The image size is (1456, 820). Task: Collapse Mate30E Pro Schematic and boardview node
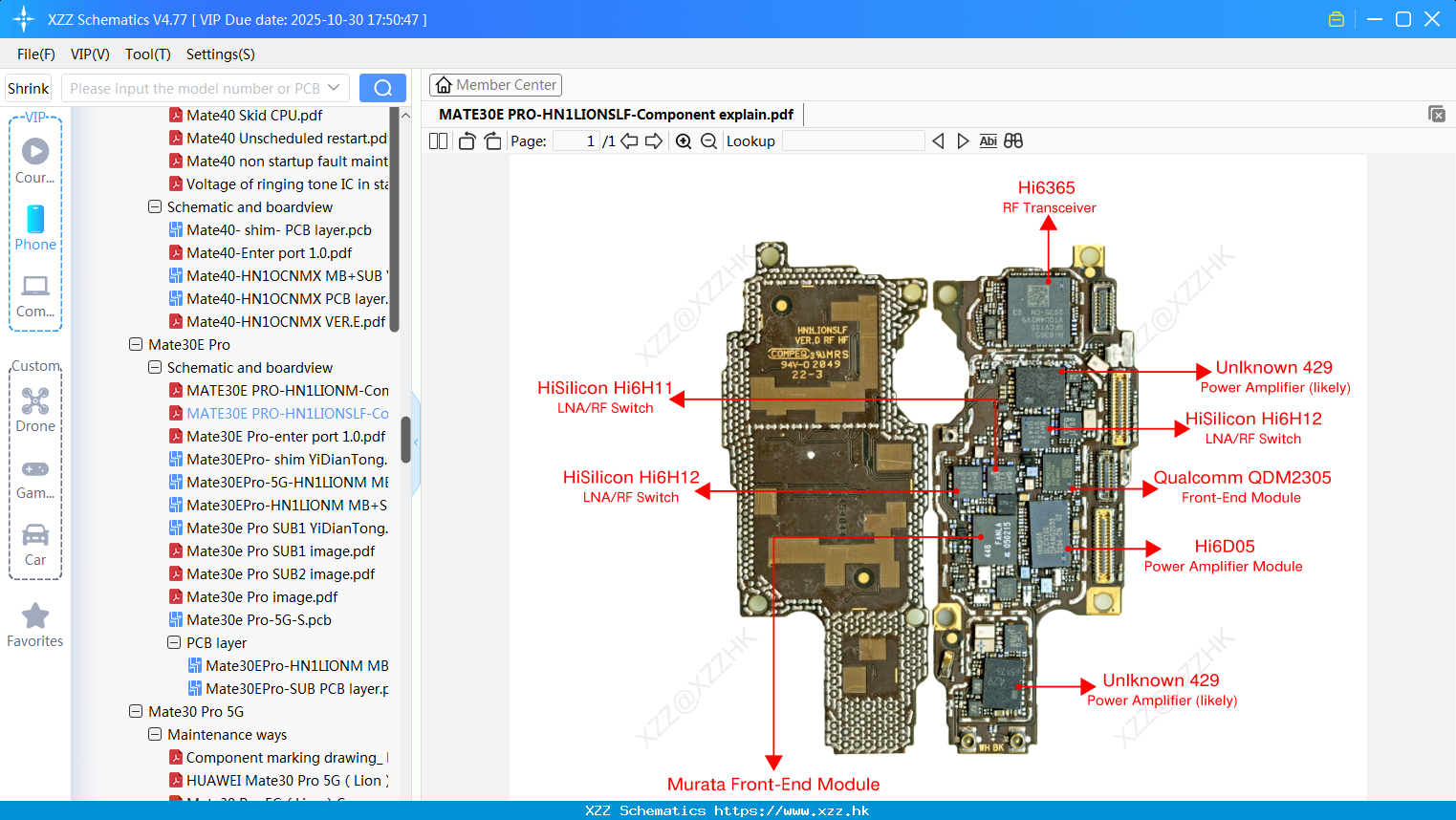[x=155, y=367]
